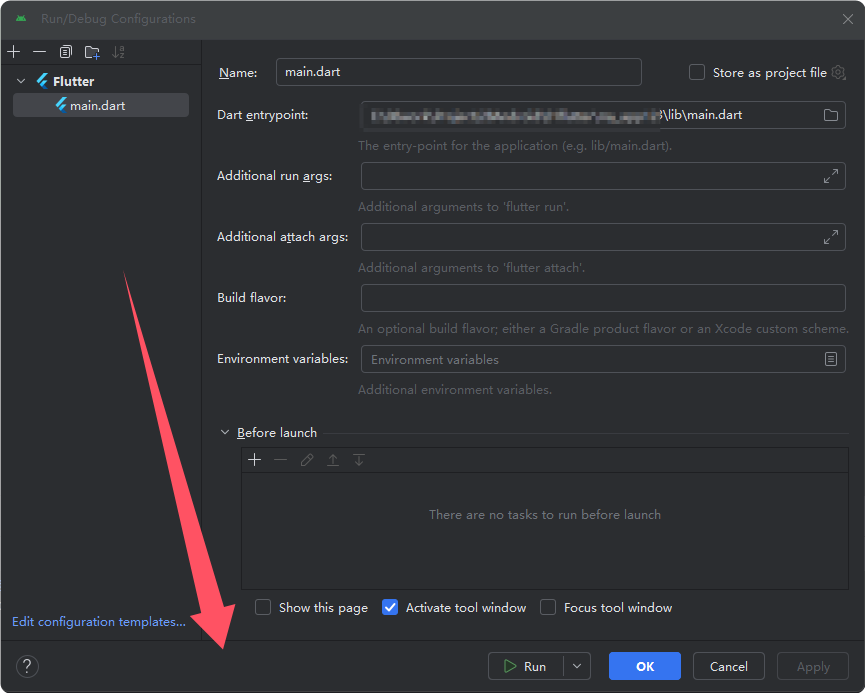Image resolution: width=865 pixels, height=693 pixels.
Task: Collapse the Flutter configuration group
Action: 21,81
